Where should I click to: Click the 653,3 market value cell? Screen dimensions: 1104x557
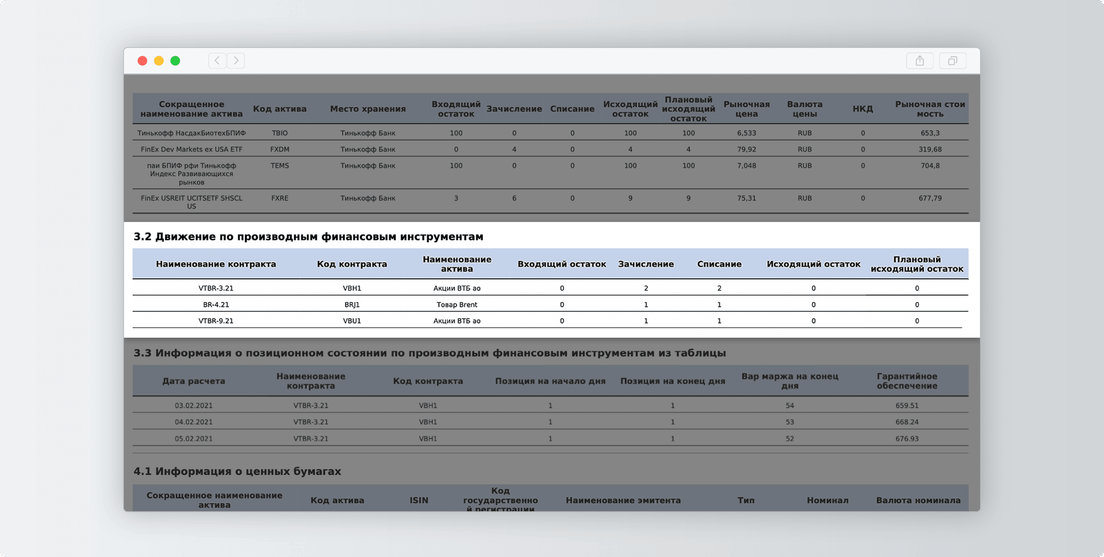[930, 133]
